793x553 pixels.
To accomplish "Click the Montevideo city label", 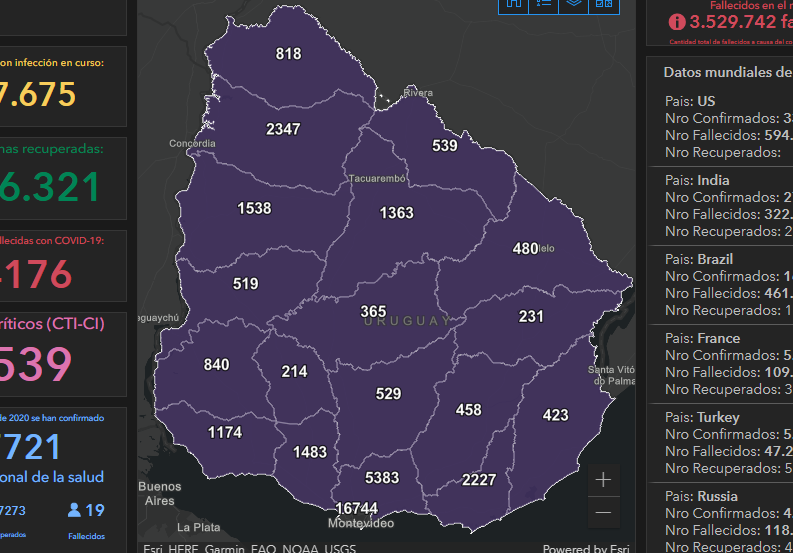I will [x=361, y=523].
